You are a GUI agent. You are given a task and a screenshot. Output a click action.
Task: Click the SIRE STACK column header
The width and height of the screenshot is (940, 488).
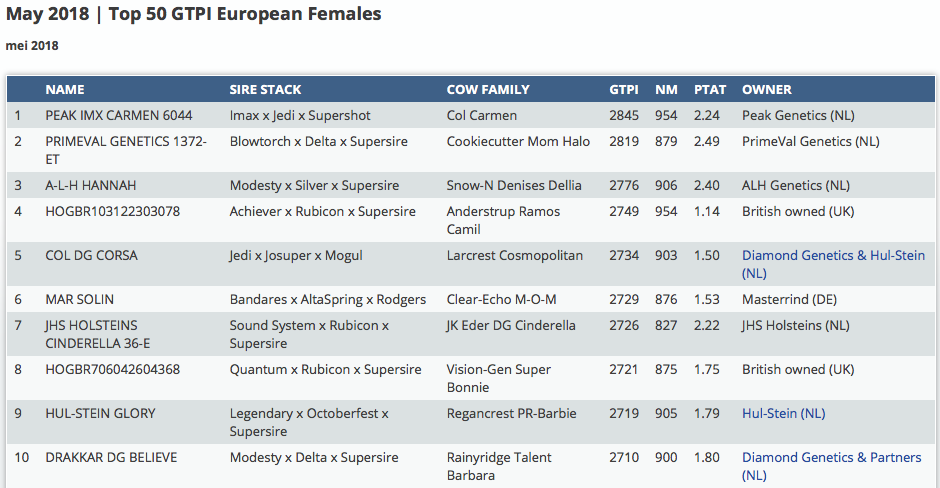(x=265, y=90)
